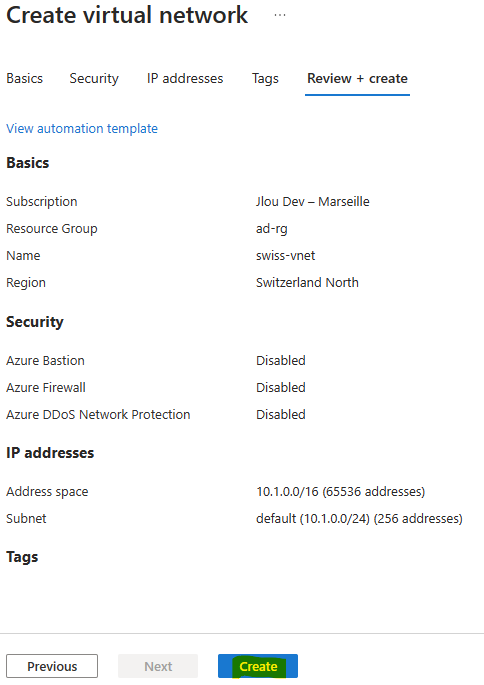
Task: Open the ellipsis menu beside the title
Action: [x=280, y=15]
